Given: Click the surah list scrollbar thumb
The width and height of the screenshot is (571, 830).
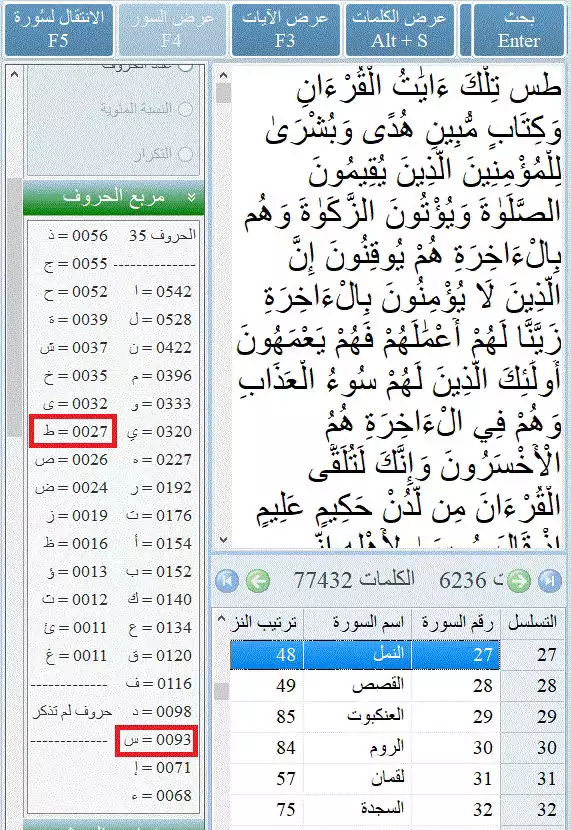Looking at the screenshot, I should (x=222, y=690).
